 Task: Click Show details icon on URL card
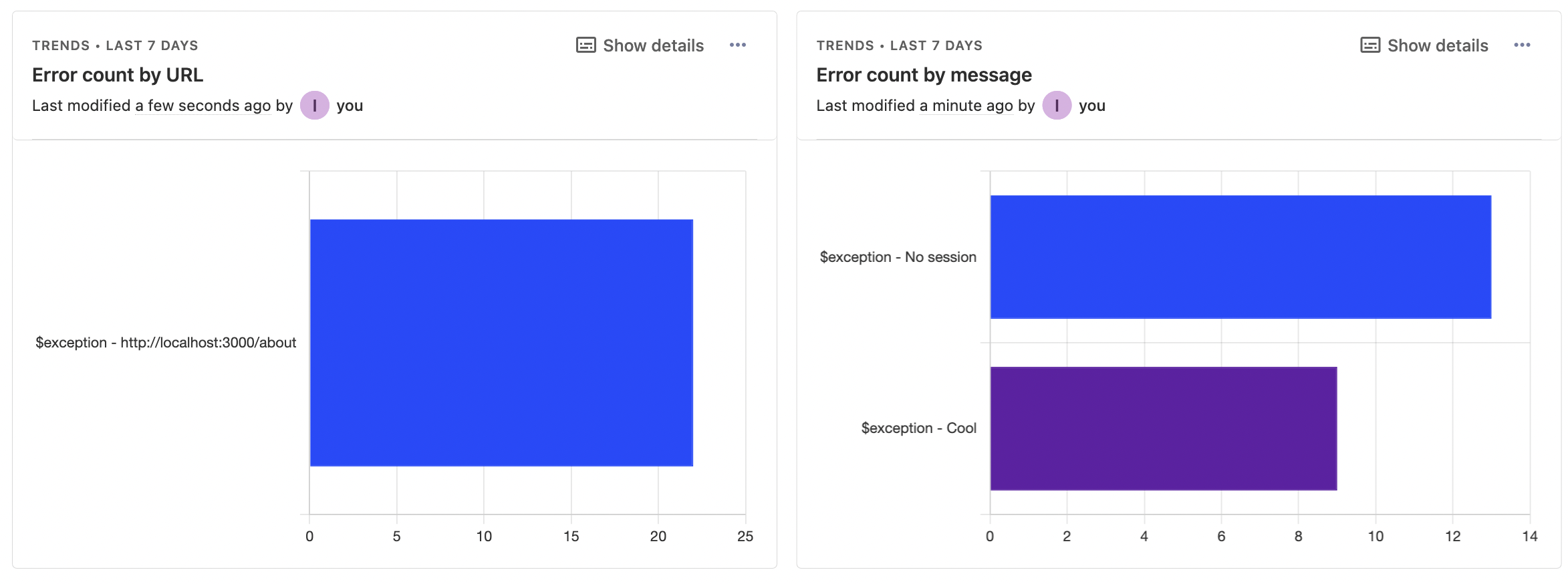click(x=585, y=45)
